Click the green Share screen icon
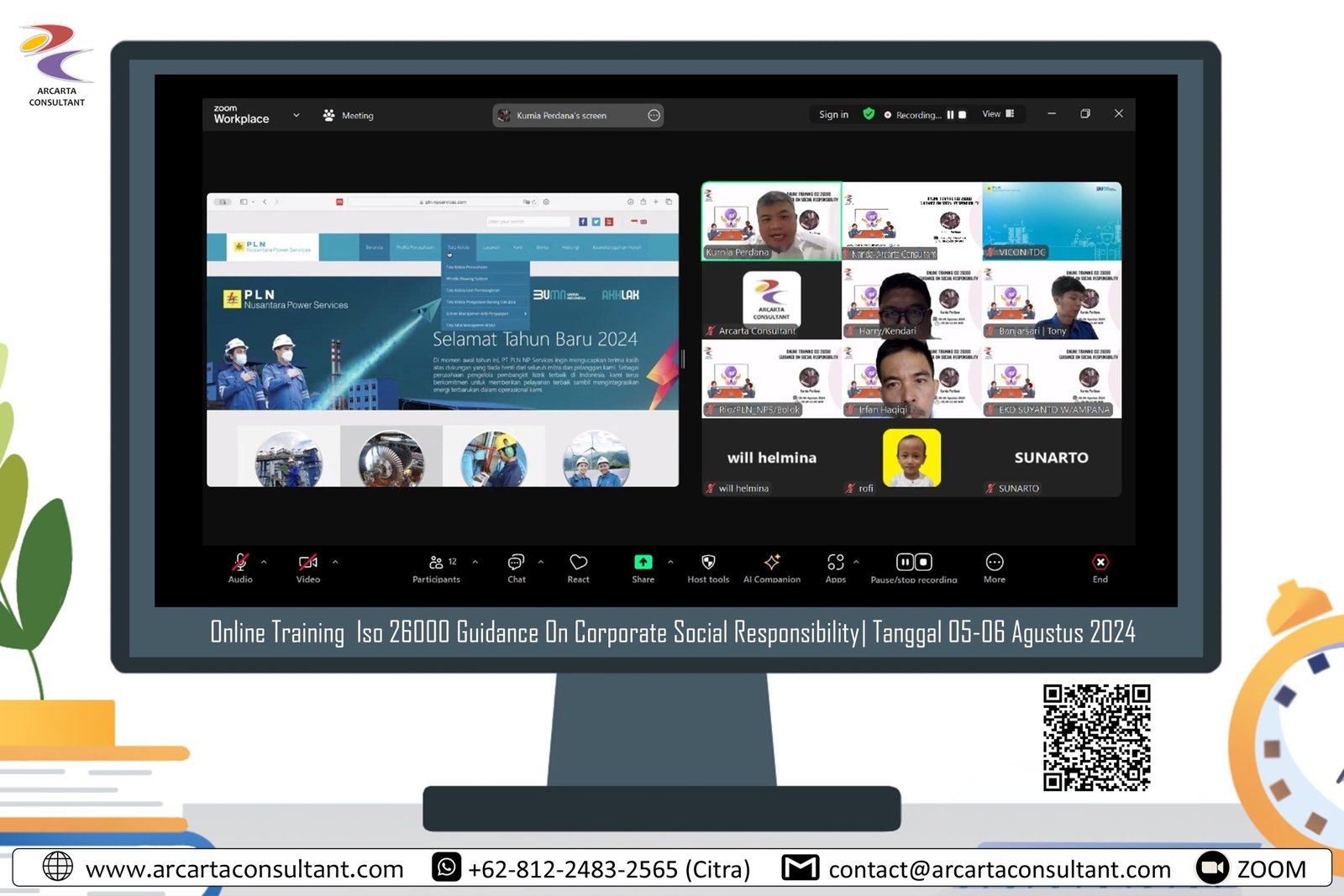 click(x=643, y=563)
